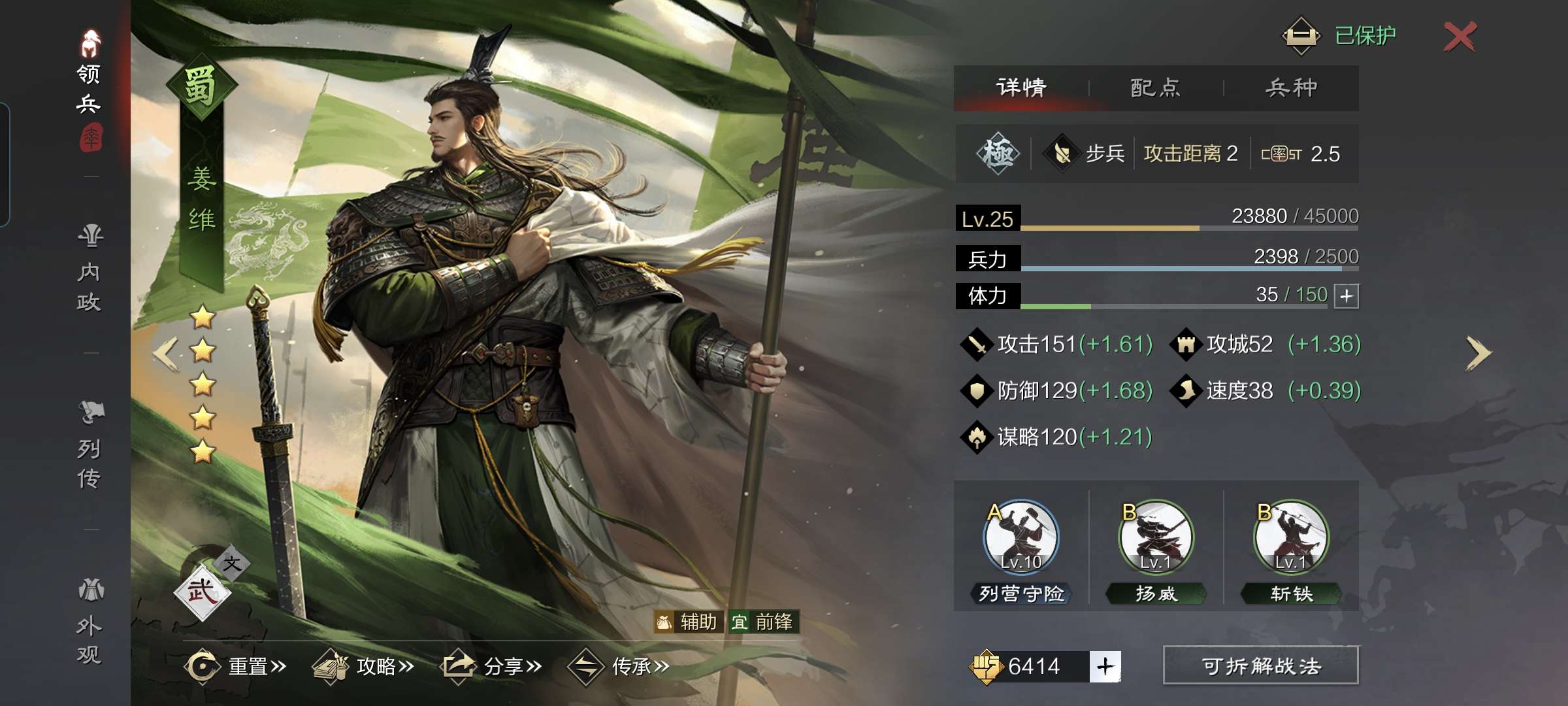Switch to the 配点 tab
The image size is (1568, 706).
[1155, 88]
